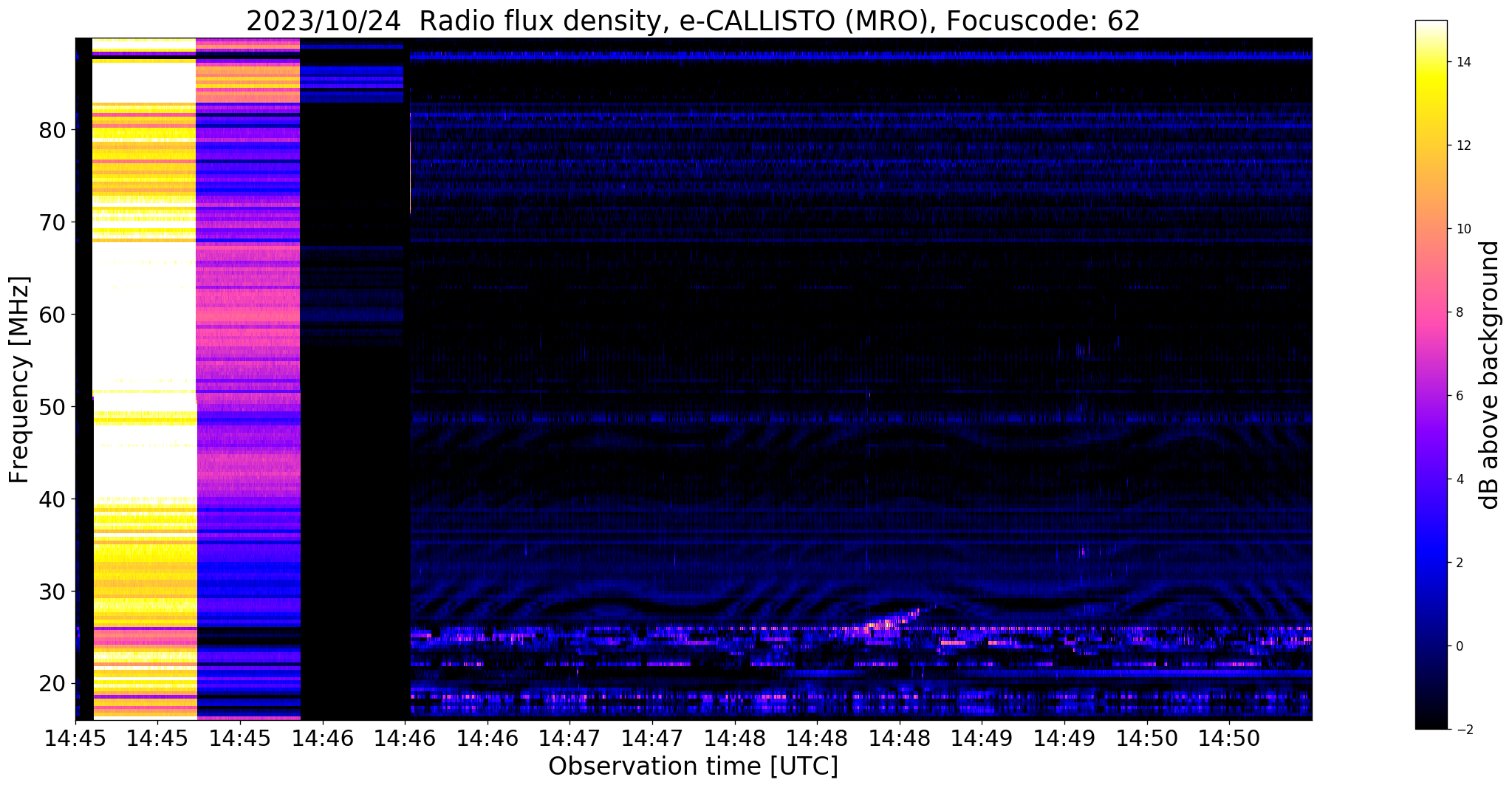Image resolution: width=1512 pixels, height=788 pixels.
Task: Click the 8 tick label on the colorbar
Action: [1459, 312]
